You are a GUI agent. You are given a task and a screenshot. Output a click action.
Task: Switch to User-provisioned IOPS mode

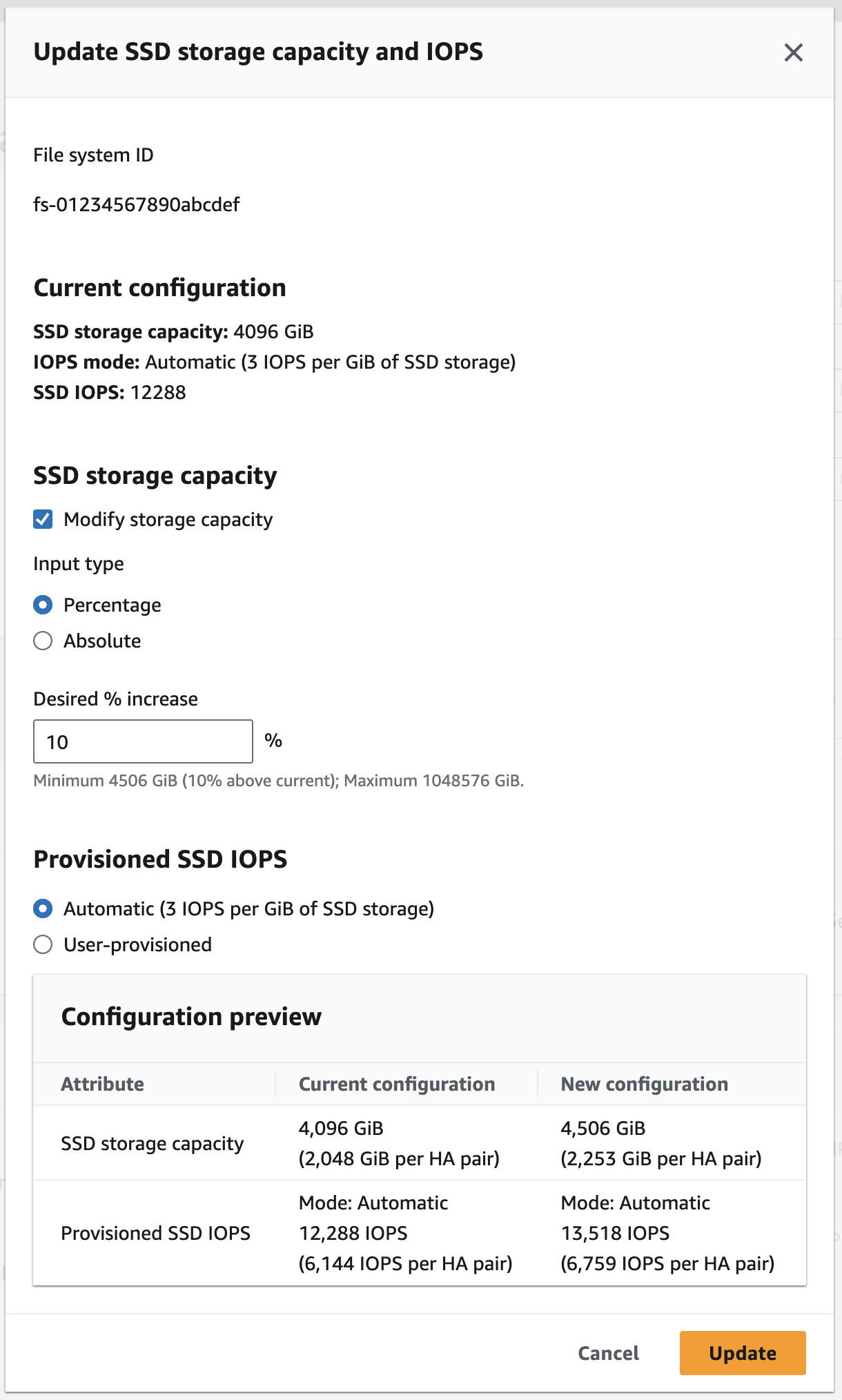43,944
